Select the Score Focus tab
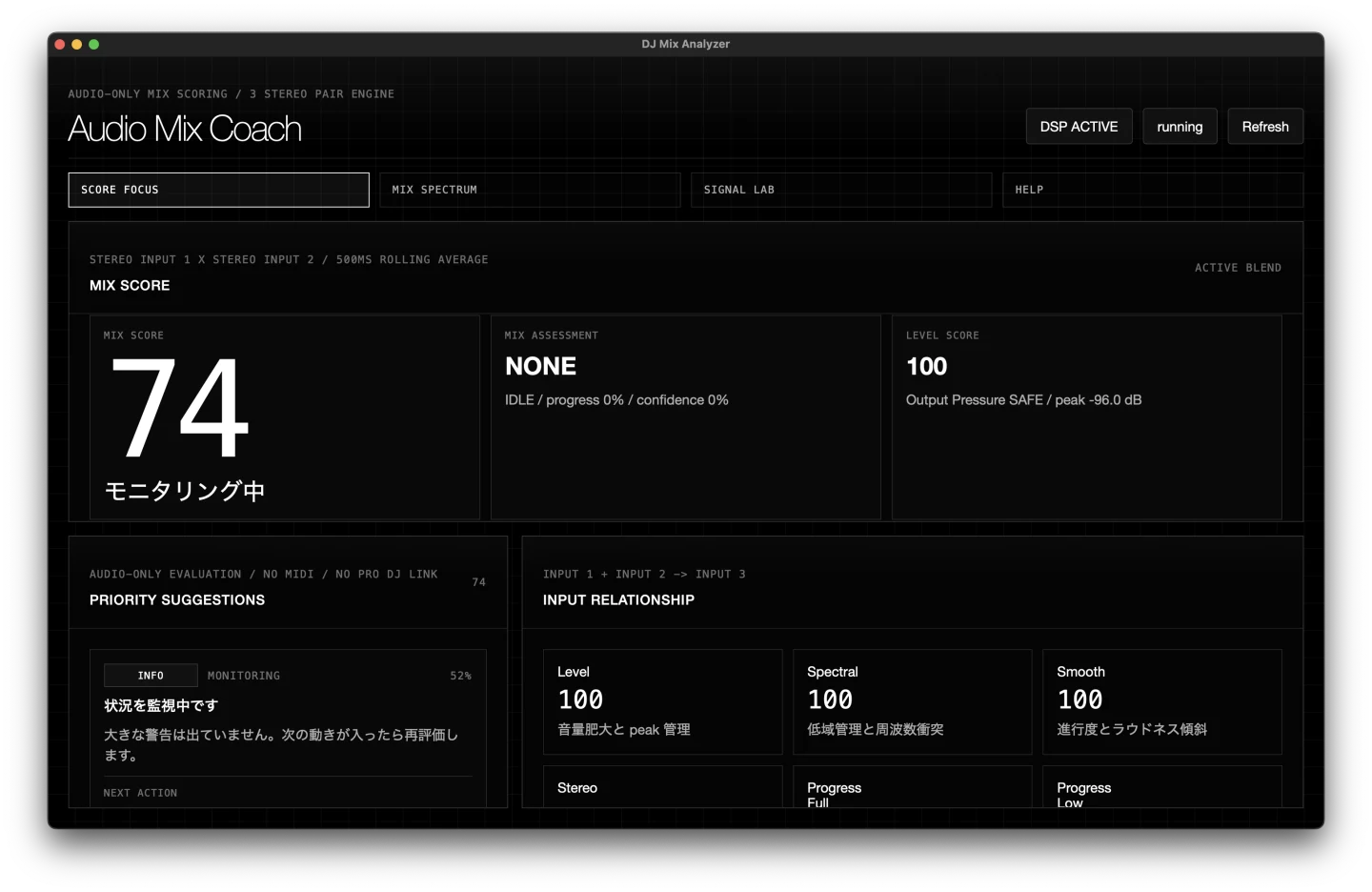Screen dimensions: 1372x892 click(218, 190)
